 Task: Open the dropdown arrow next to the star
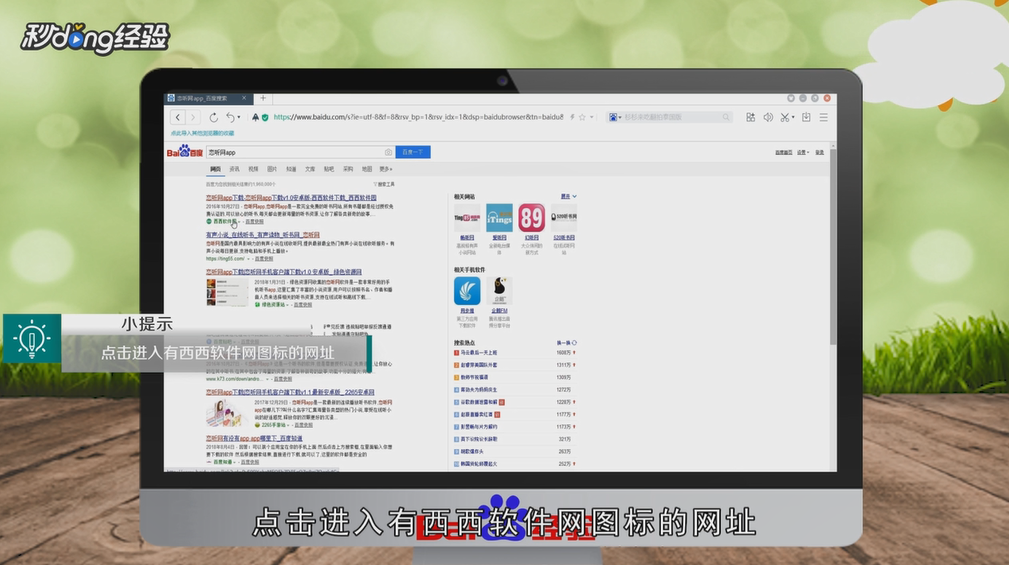[x=591, y=117]
